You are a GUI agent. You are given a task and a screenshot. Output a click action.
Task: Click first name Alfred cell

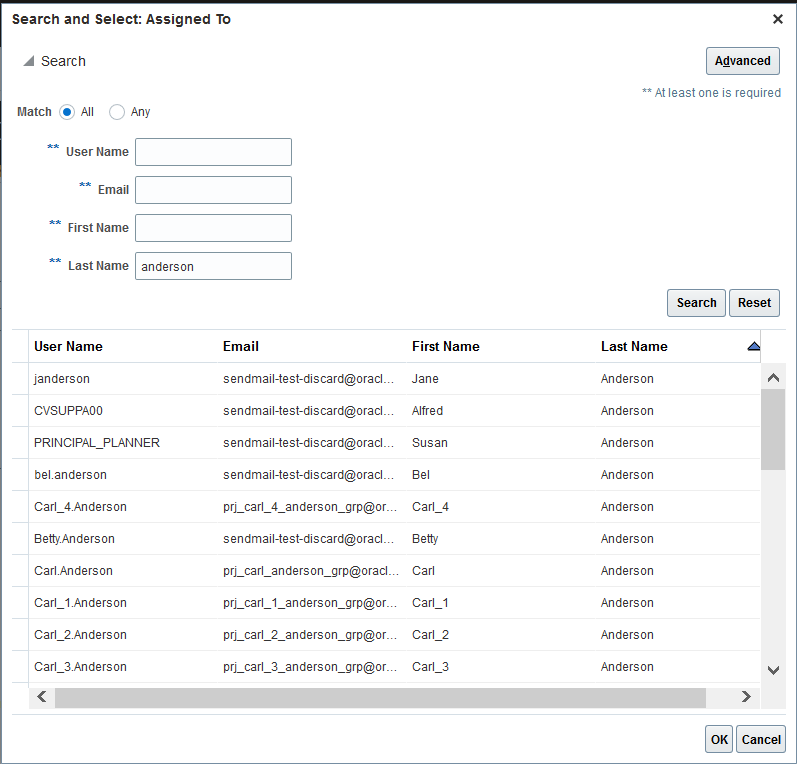click(x=501, y=411)
